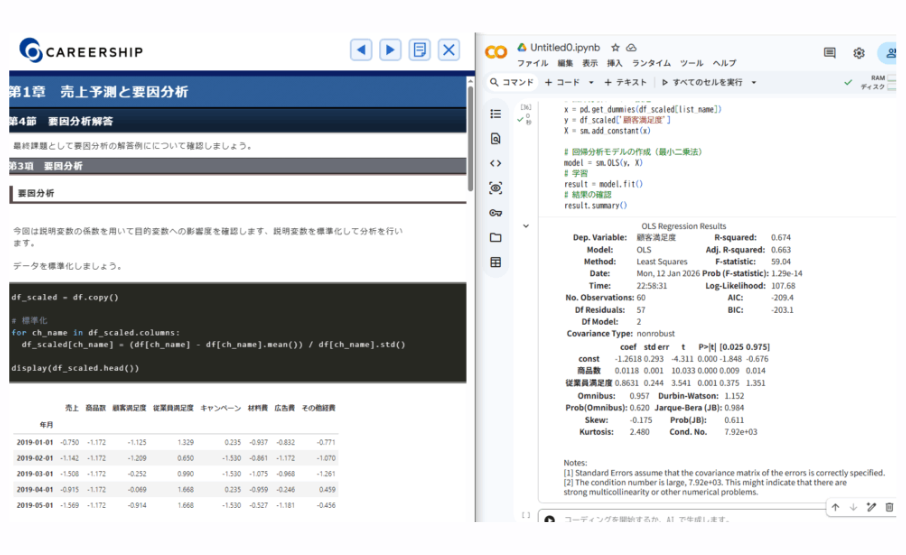The height and width of the screenshot is (555, 906).
Task: Expand the dropdown arrow beside コード
Action: 591,83
